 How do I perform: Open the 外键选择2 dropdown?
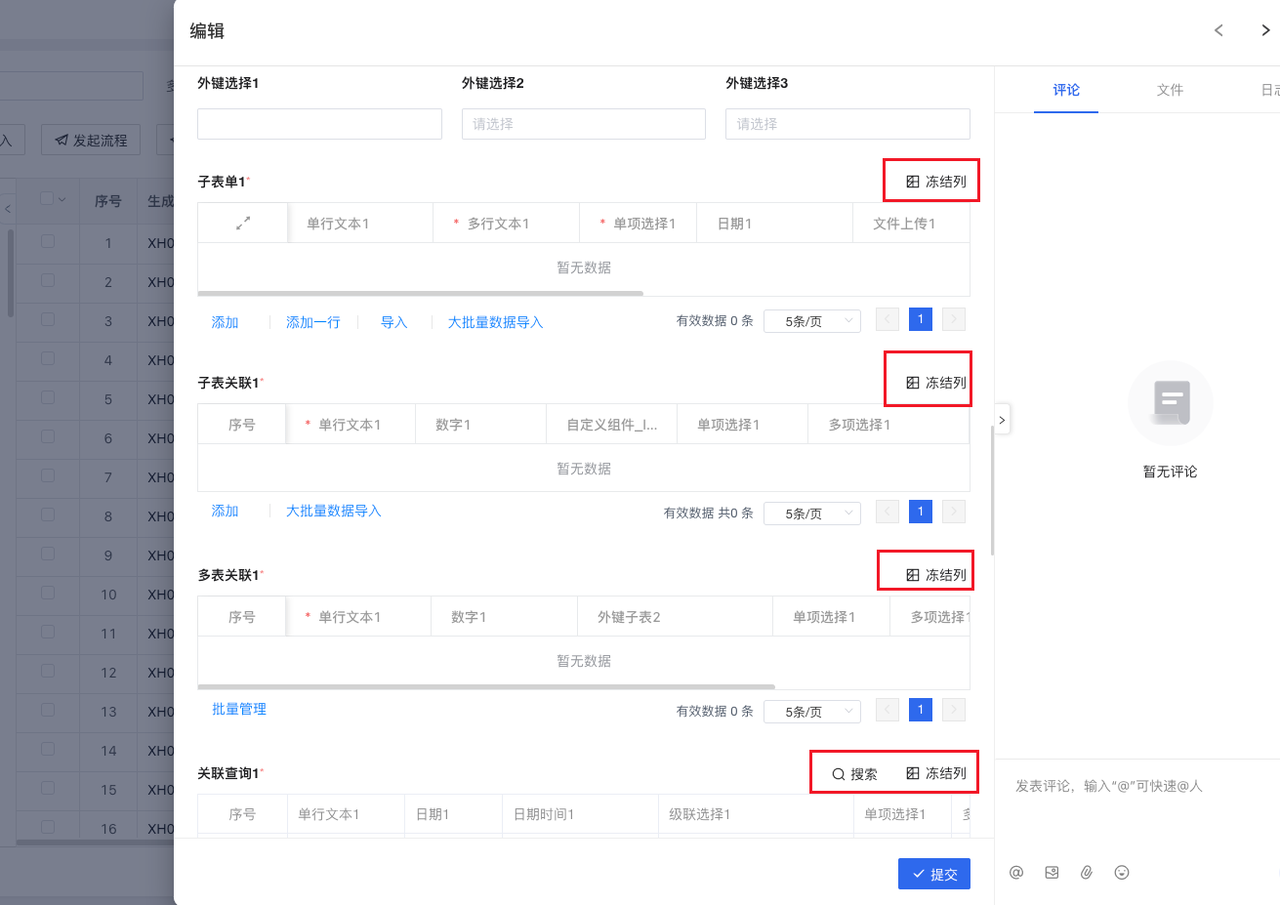click(x=583, y=124)
